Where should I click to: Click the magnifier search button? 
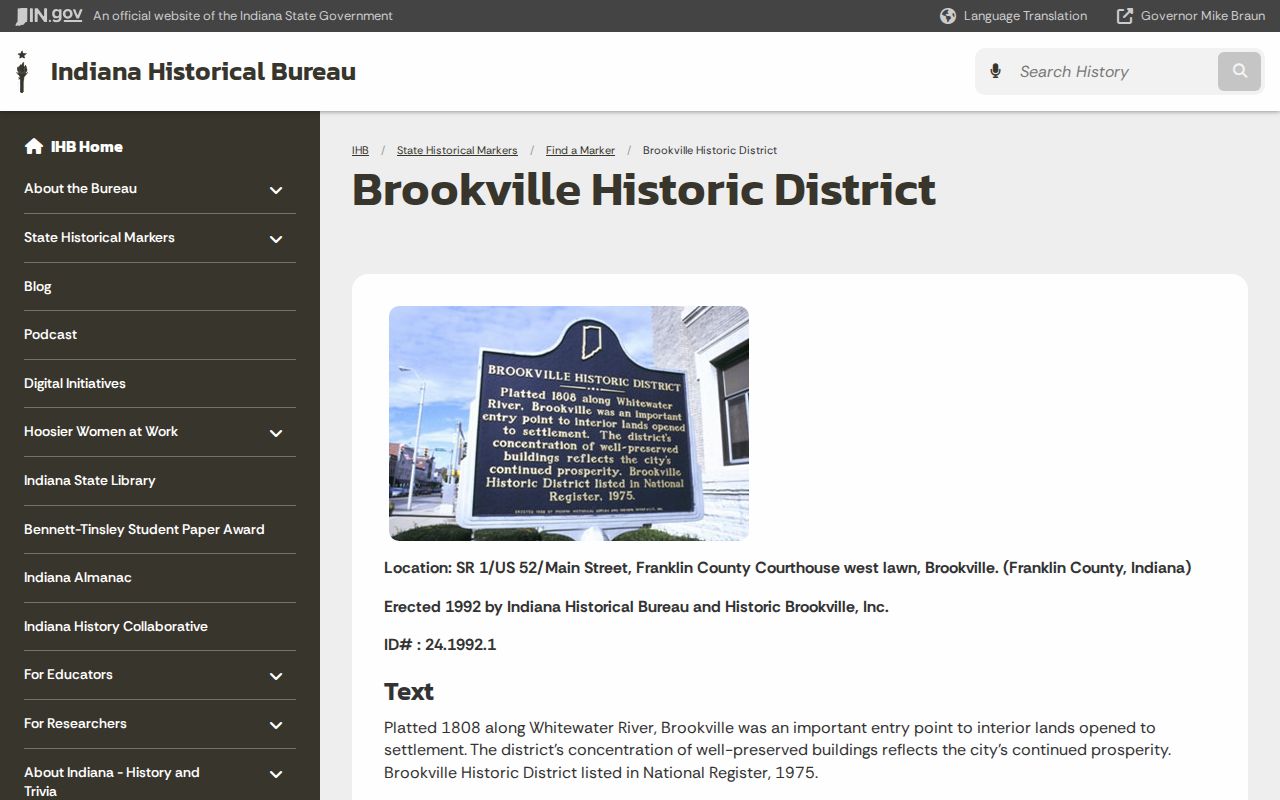(1240, 71)
